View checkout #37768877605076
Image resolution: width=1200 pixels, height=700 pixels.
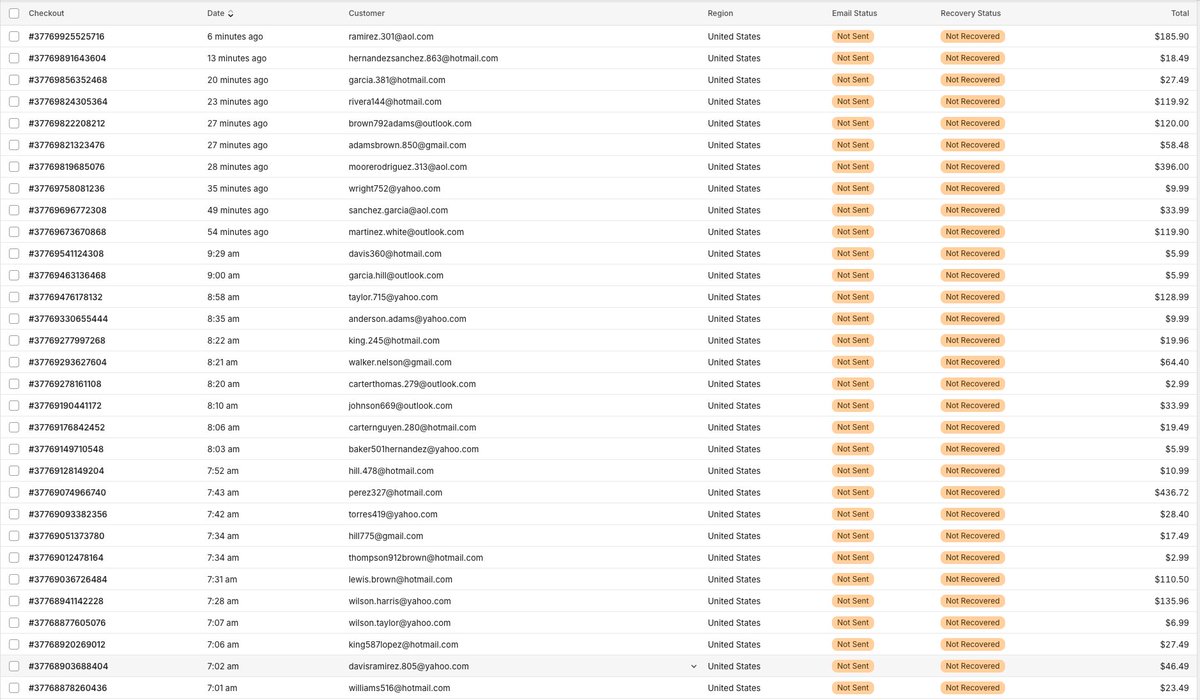click(67, 623)
